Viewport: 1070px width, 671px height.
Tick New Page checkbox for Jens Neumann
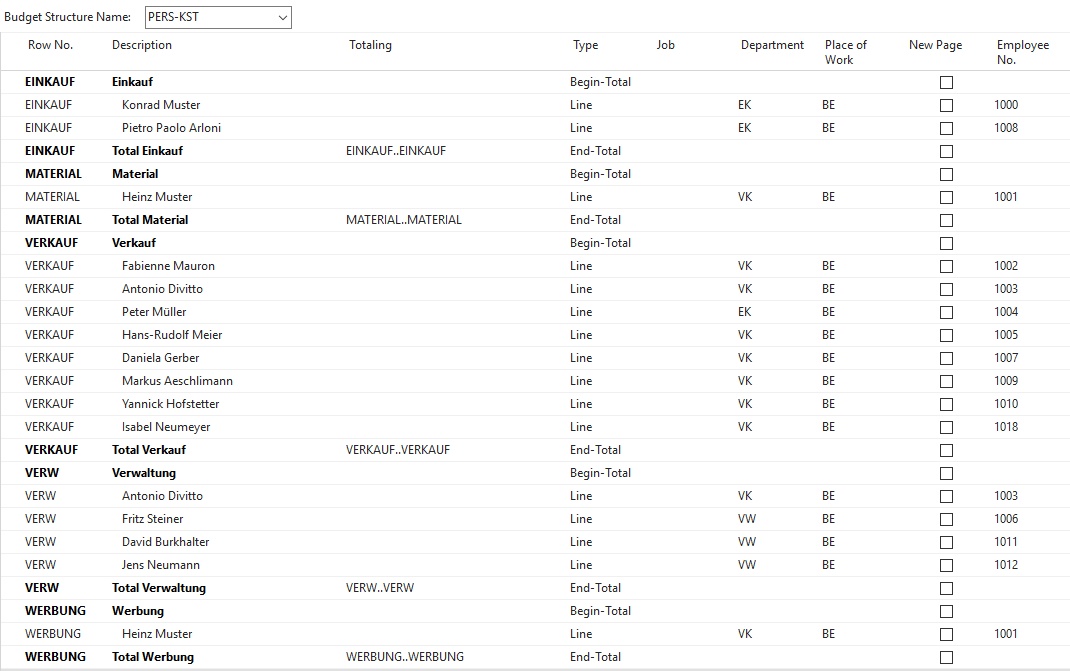click(946, 565)
